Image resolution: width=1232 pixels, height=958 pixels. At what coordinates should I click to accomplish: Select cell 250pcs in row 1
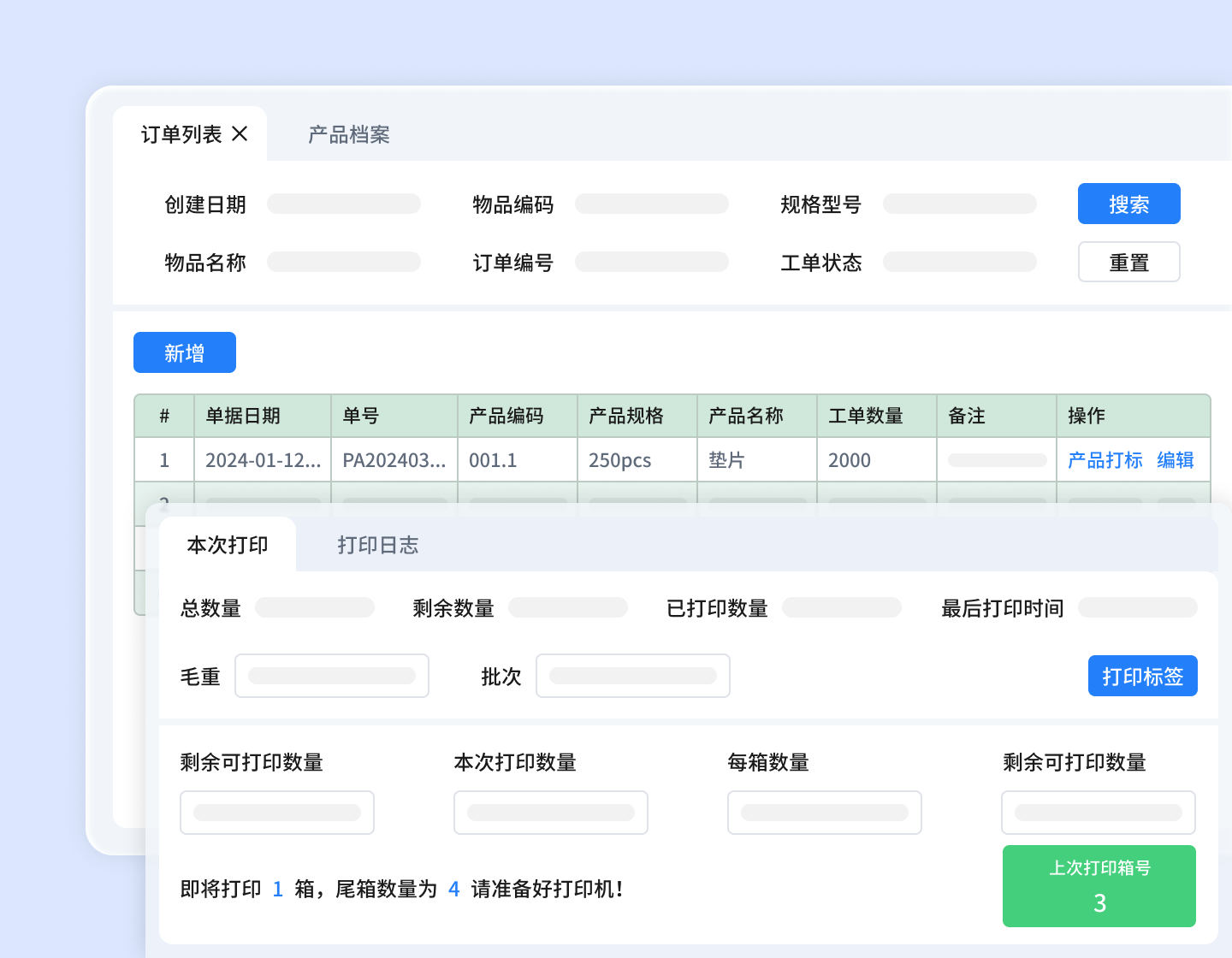637,460
